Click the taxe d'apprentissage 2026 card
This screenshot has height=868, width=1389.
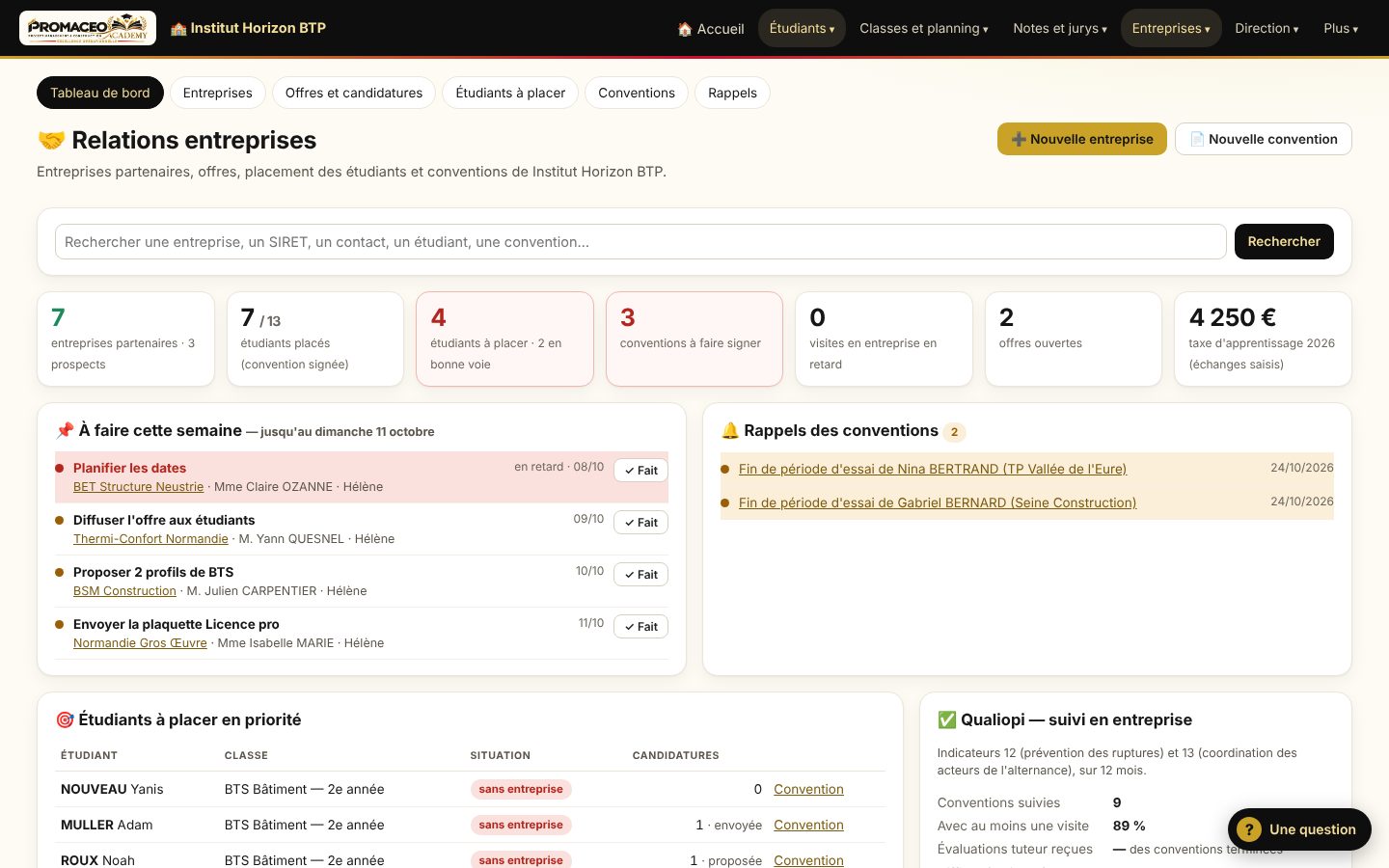click(x=1264, y=339)
